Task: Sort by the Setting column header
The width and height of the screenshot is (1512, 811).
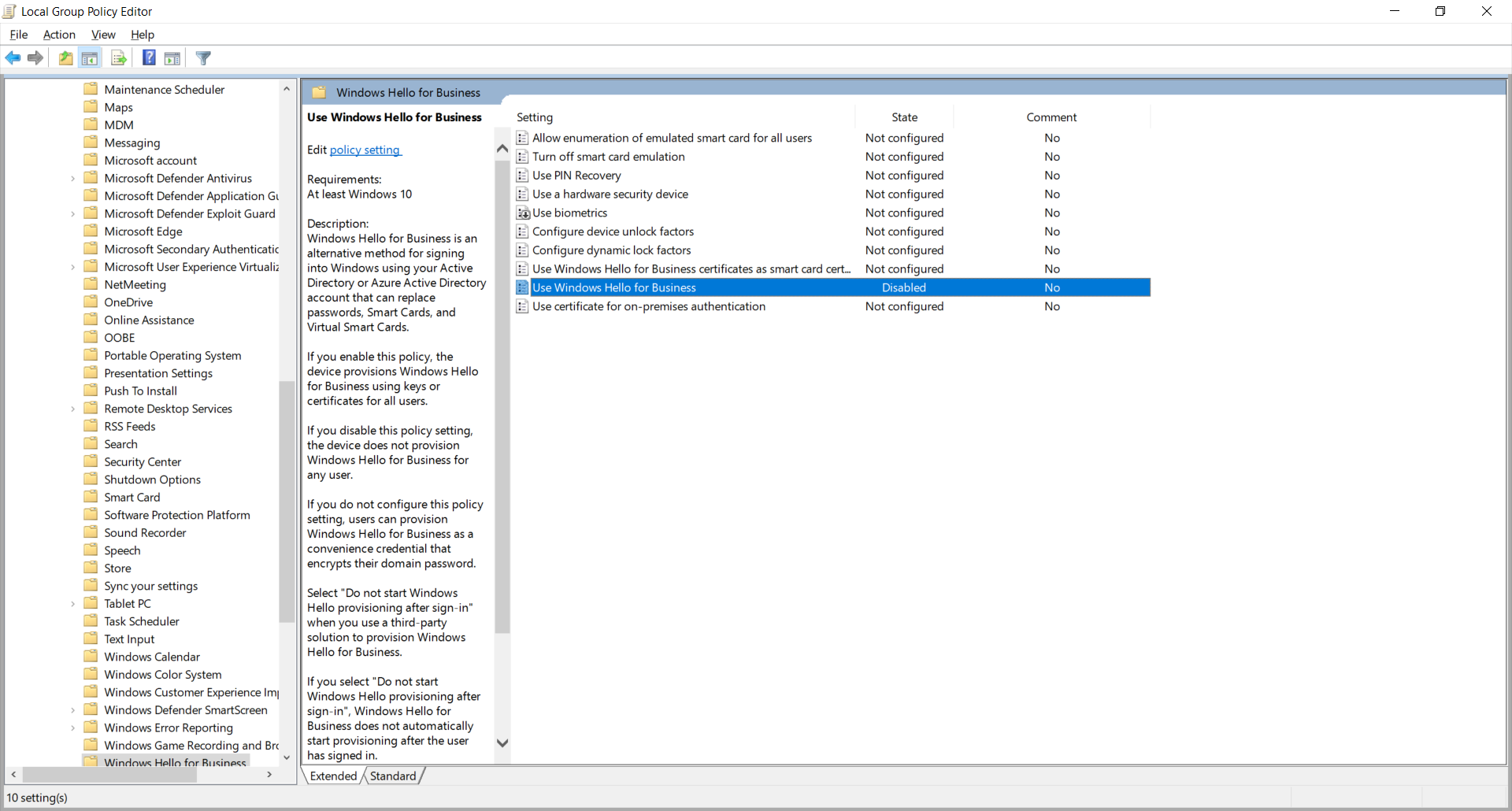Action: coord(684,117)
